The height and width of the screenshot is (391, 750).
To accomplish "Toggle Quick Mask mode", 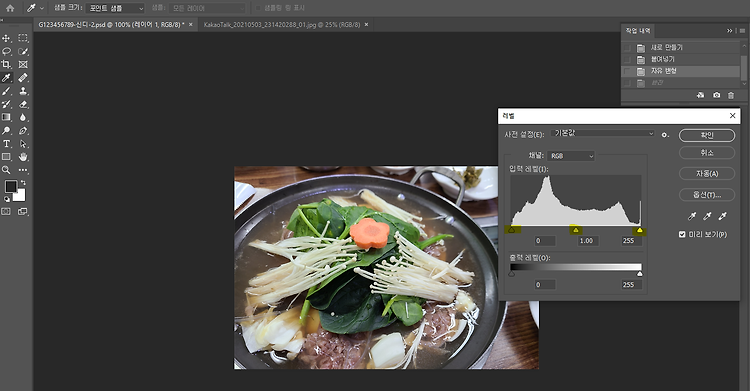I will point(6,211).
